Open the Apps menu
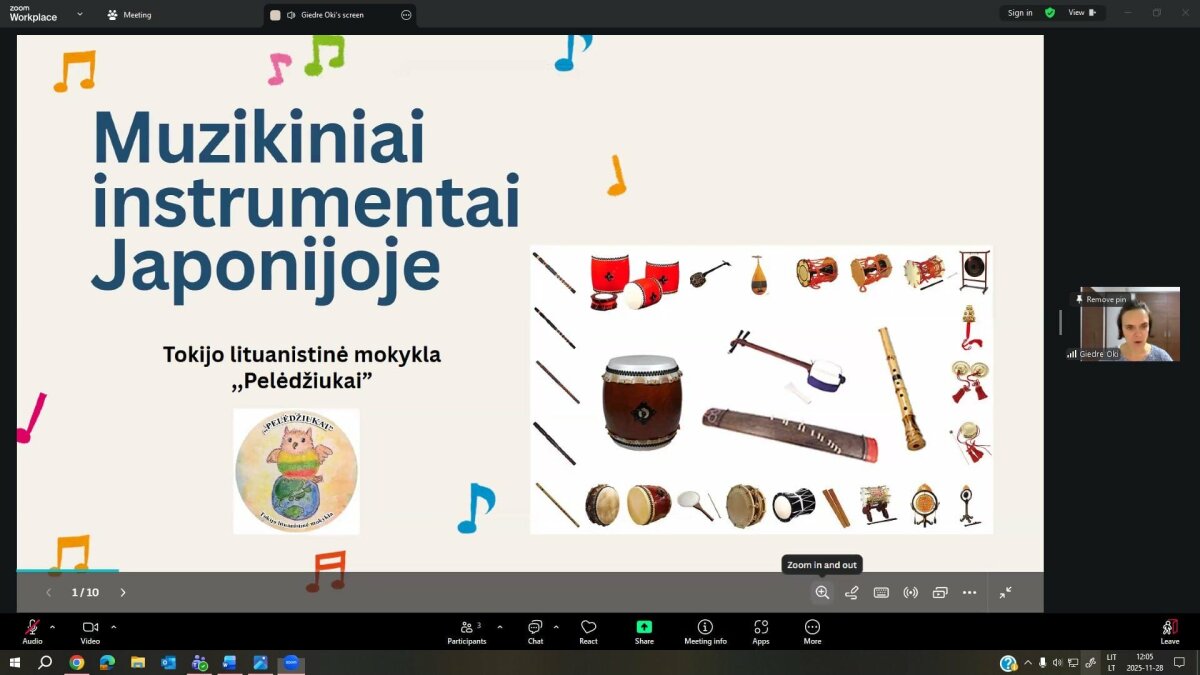Image resolution: width=1200 pixels, height=675 pixels. (x=761, y=631)
